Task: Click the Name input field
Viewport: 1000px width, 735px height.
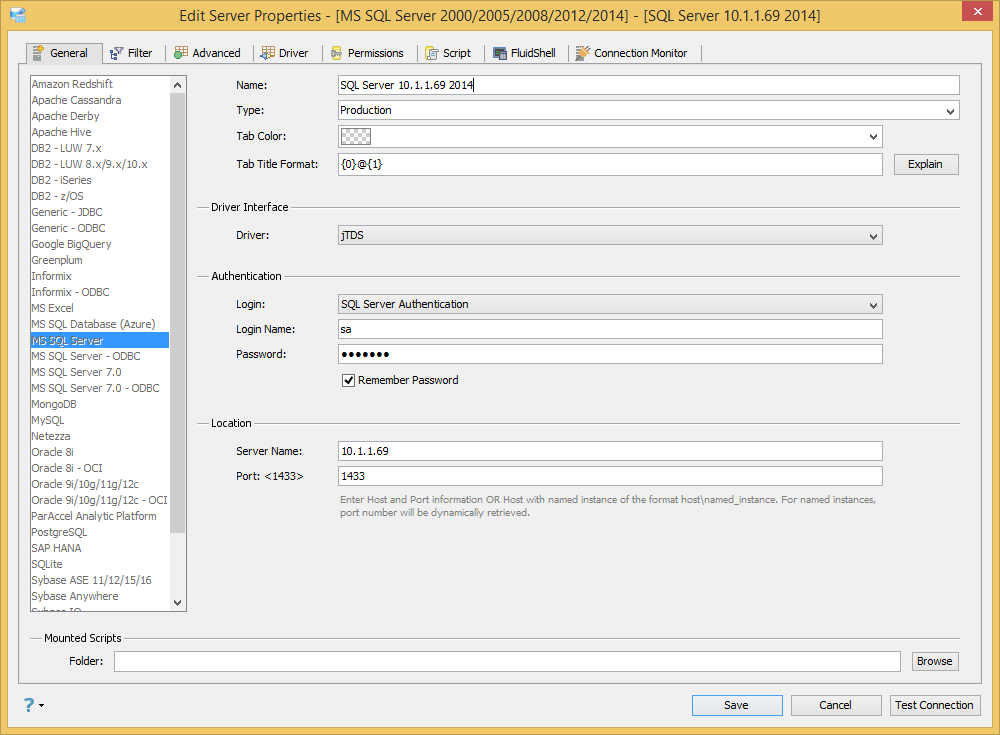Action: [649, 85]
